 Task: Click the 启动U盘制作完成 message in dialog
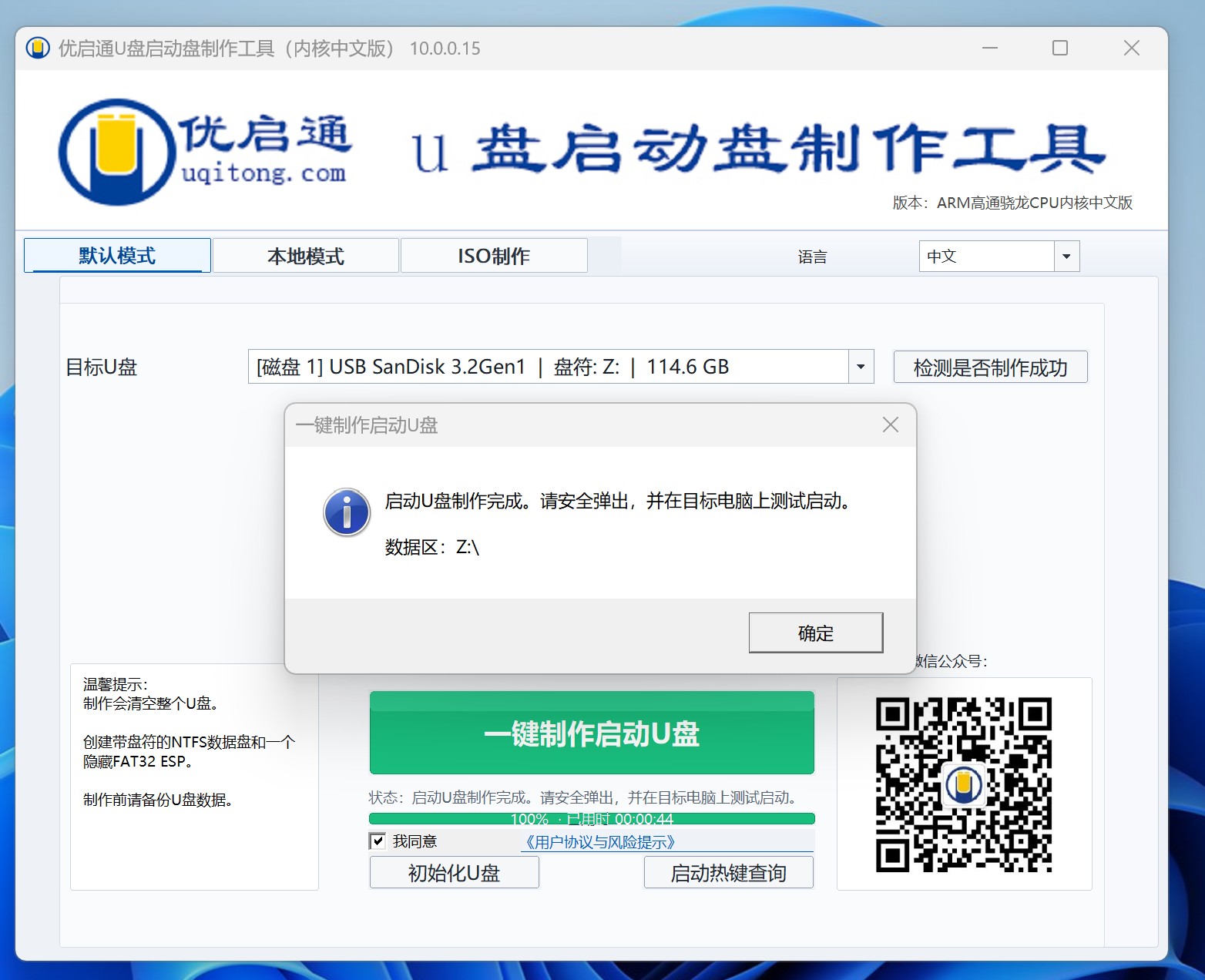tap(618, 502)
